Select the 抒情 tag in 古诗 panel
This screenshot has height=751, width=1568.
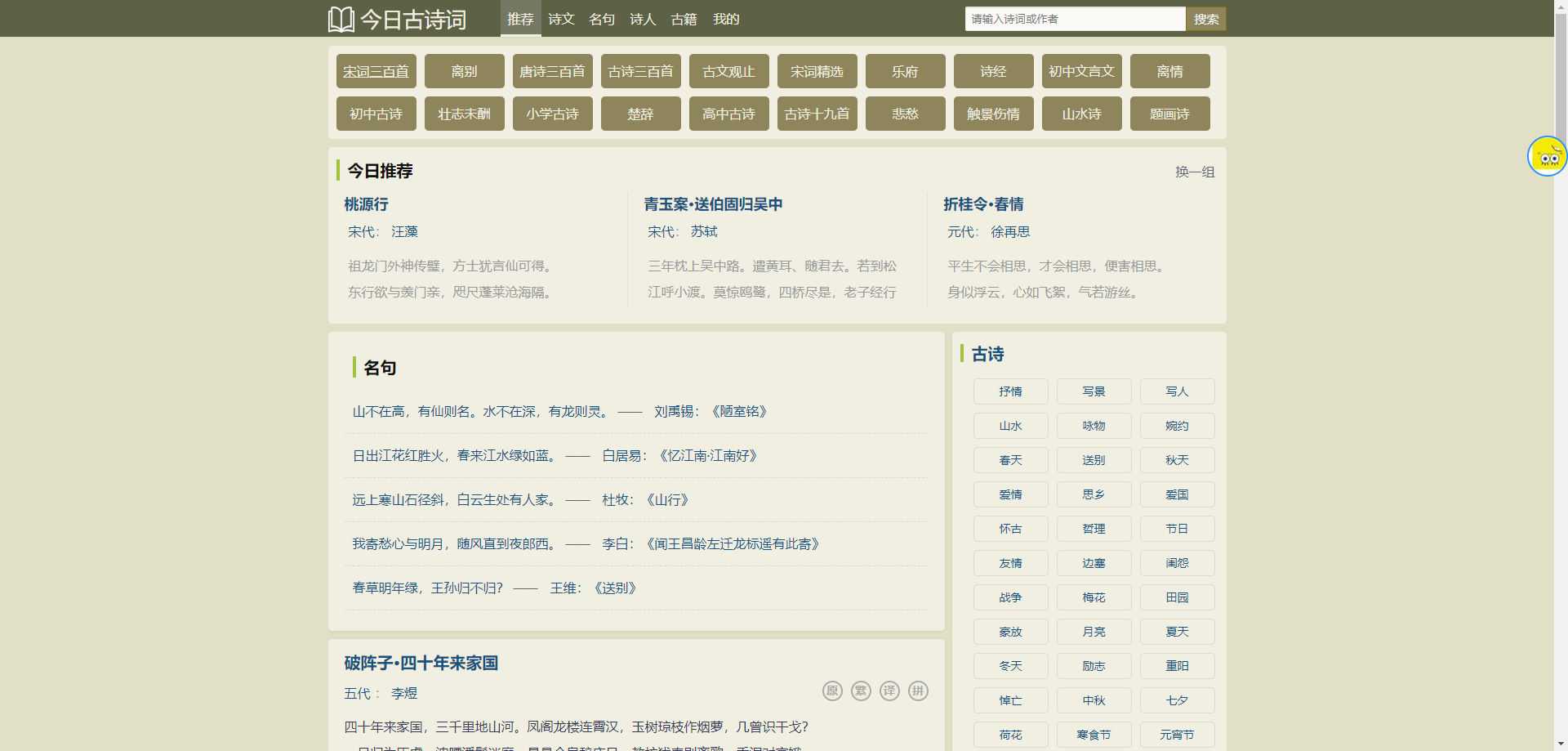[x=1010, y=392]
